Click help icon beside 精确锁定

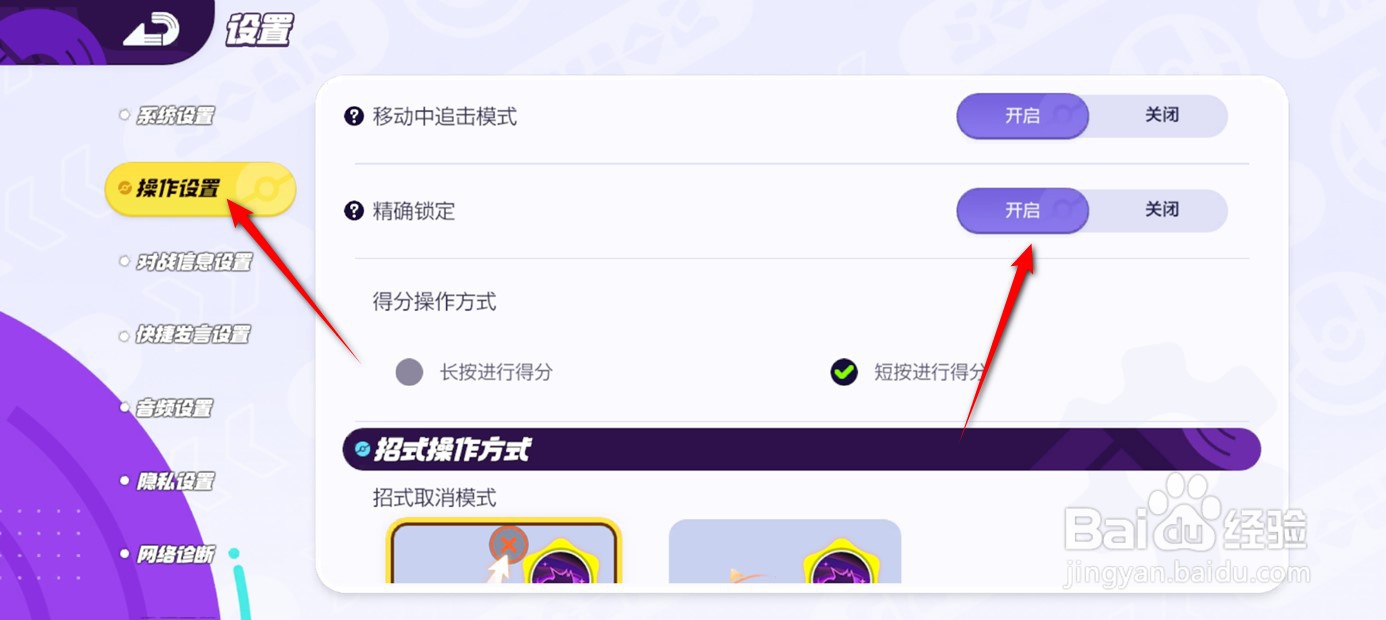click(354, 211)
